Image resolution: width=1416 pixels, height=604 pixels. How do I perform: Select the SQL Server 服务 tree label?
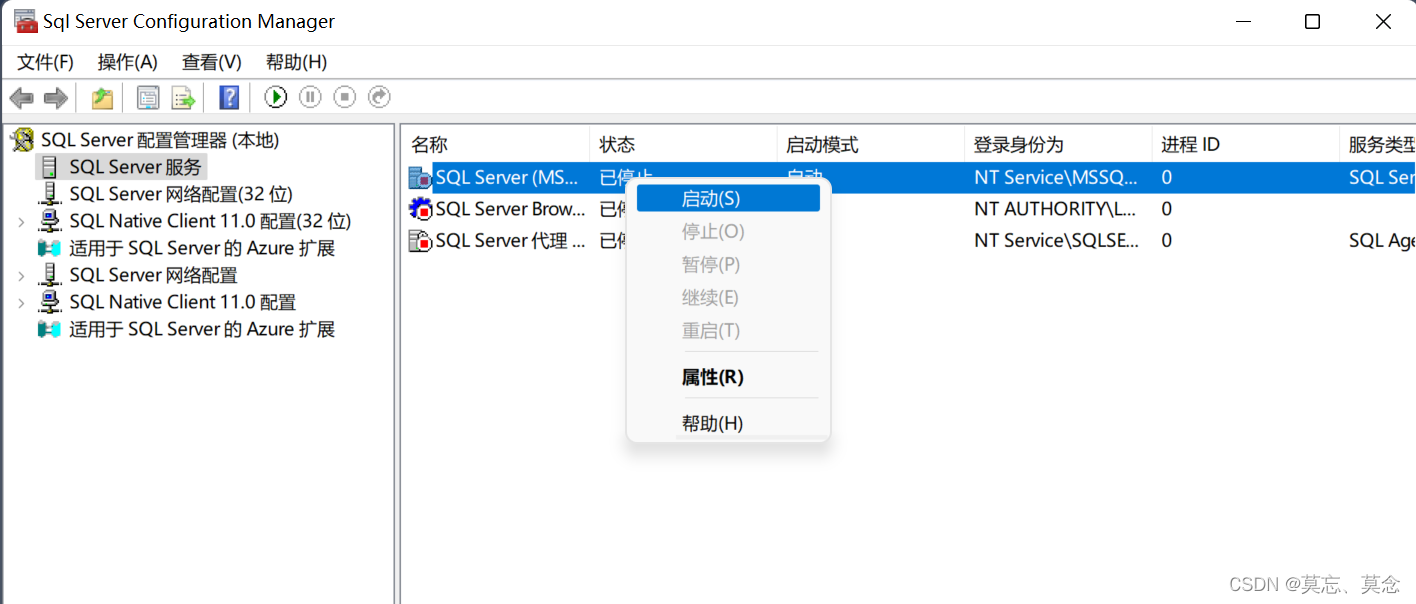(135, 167)
